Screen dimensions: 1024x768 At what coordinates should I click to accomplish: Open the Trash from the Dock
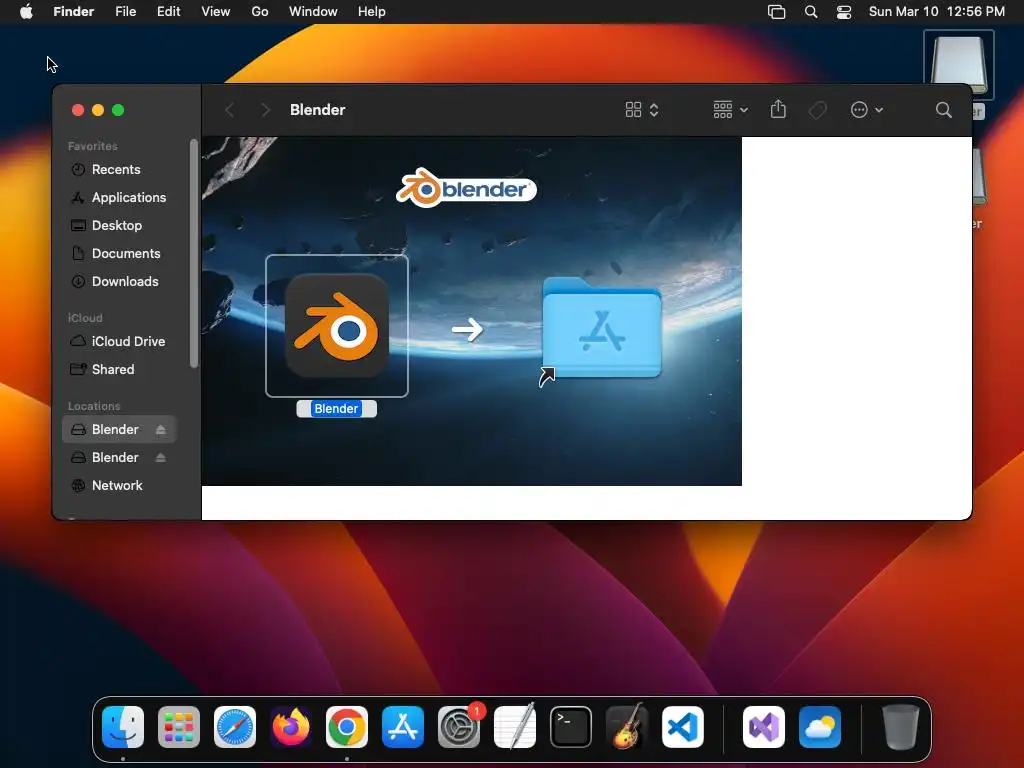click(x=901, y=727)
